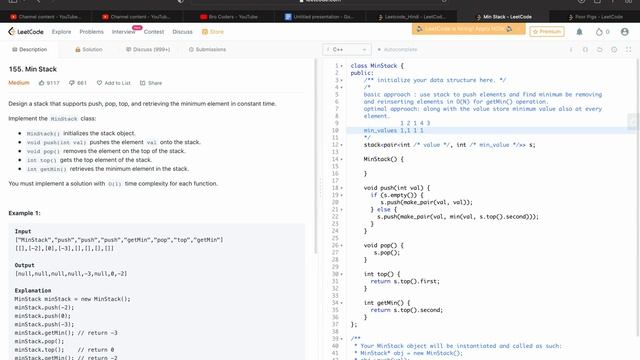The image size is (640, 360).
Task: Toggle the Autocomplete switch in the editor
Action: [379, 49]
